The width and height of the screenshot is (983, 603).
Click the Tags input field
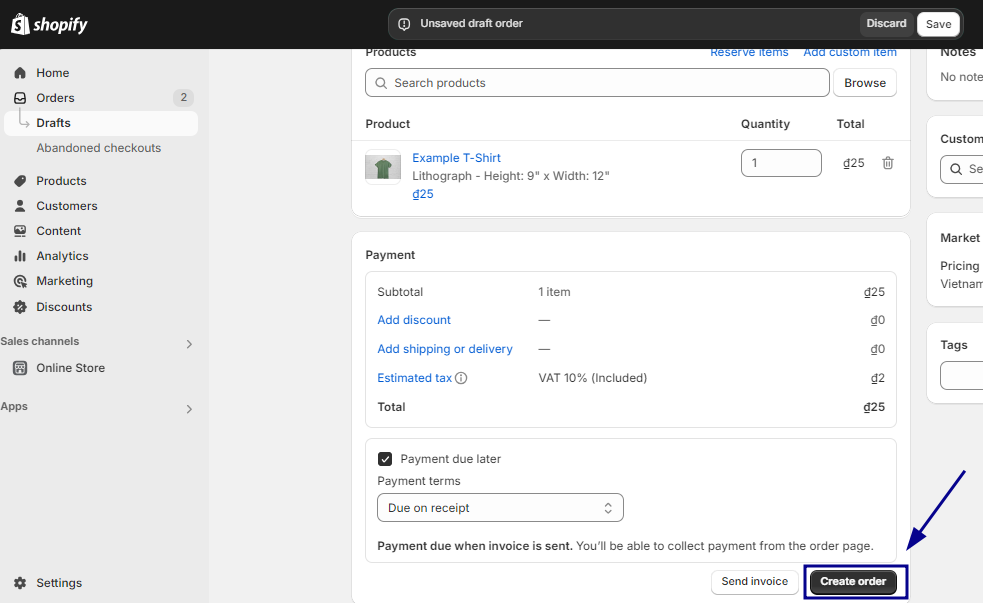coord(962,375)
